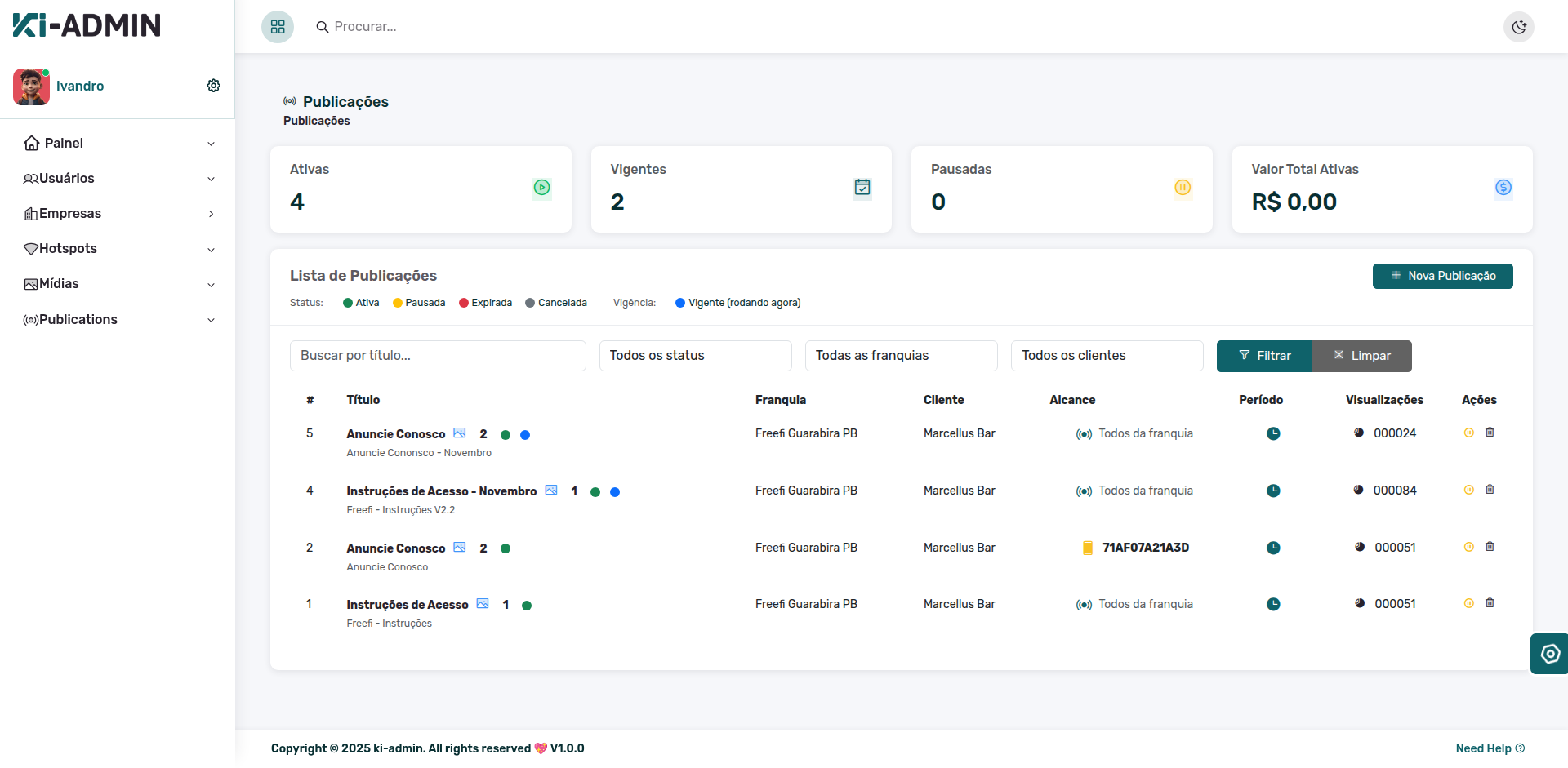The image size is (1568, 768).
Task: Open the Todos os clientes dropdown
Action: [1107, 356]
